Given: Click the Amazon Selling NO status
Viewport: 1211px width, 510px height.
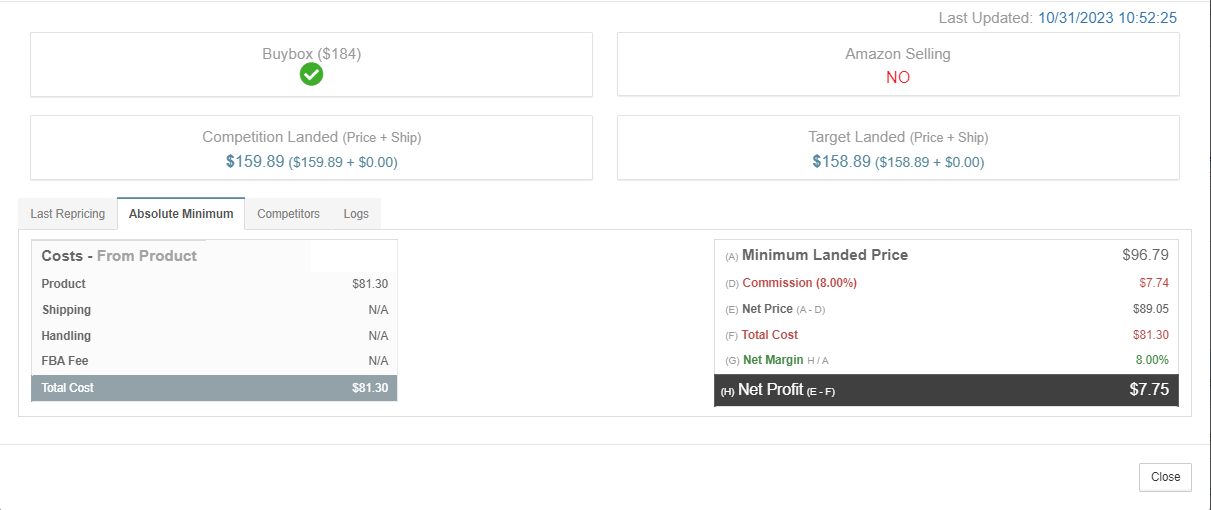Looking at the screenshot, I should pos(898,77).
